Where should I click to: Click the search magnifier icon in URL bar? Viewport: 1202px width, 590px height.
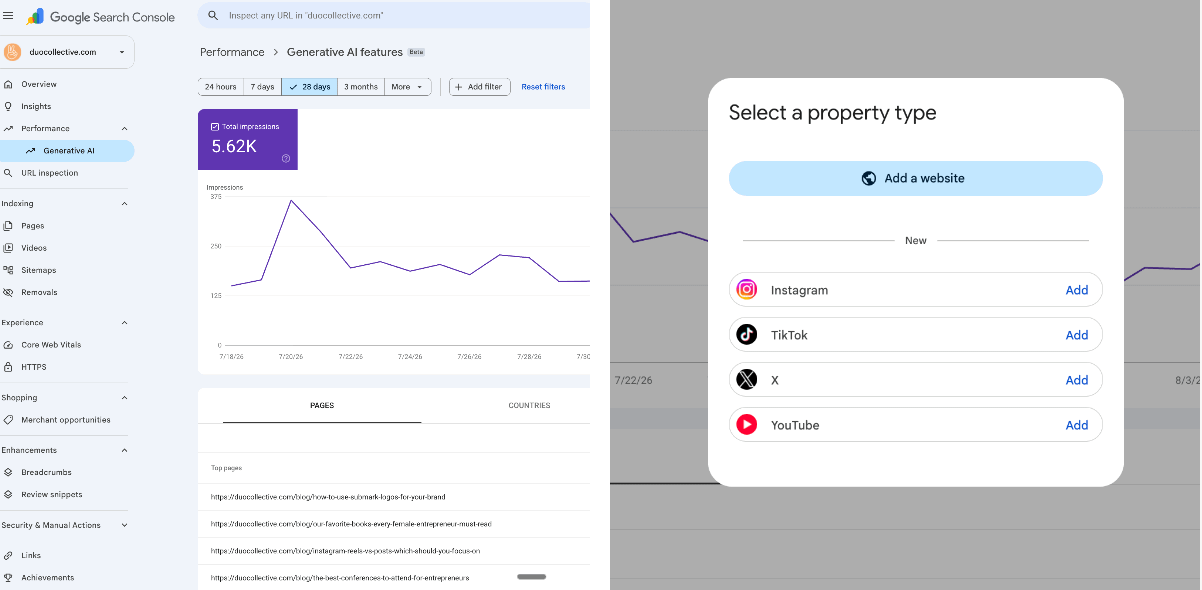point(213,16)
